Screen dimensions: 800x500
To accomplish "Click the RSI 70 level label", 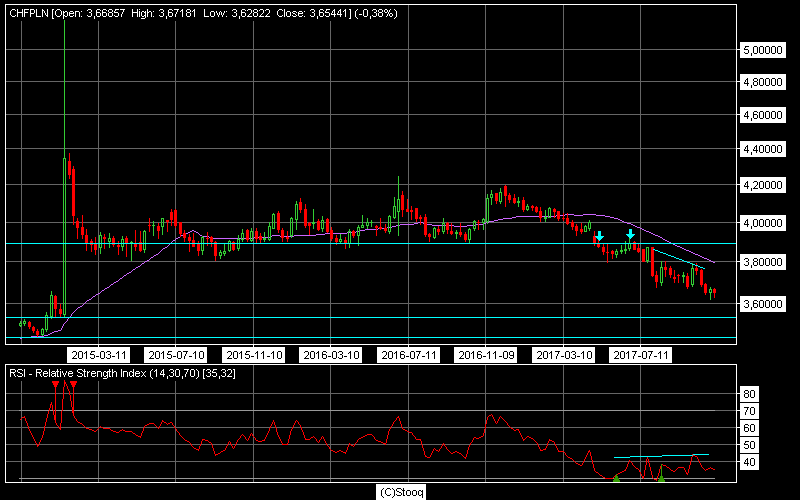I will 749,411.
